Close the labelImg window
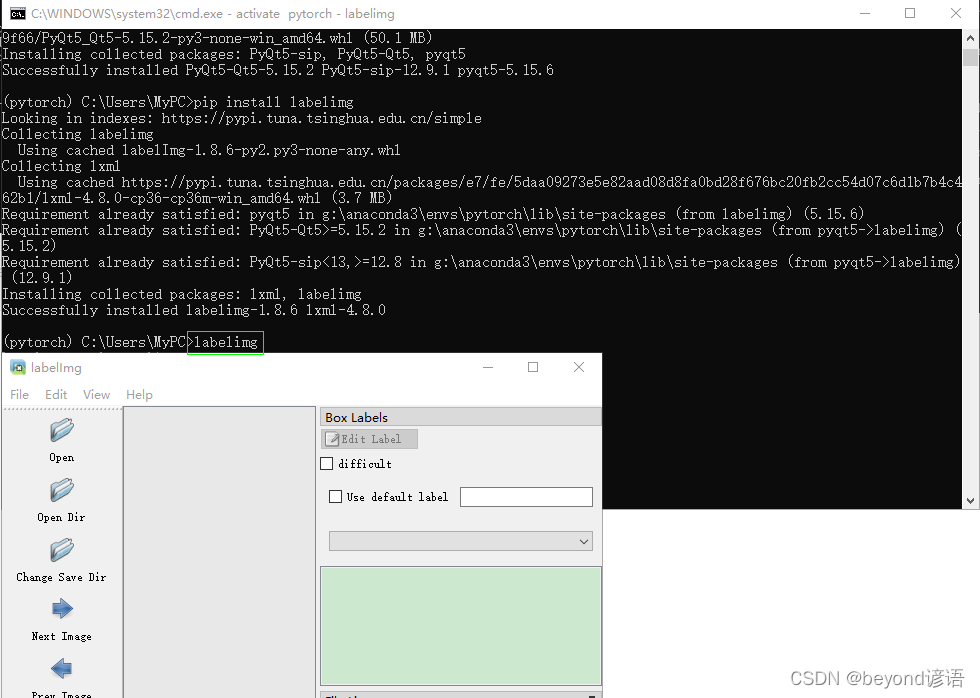This screenshot has height=698, width=980. [579, 367]
